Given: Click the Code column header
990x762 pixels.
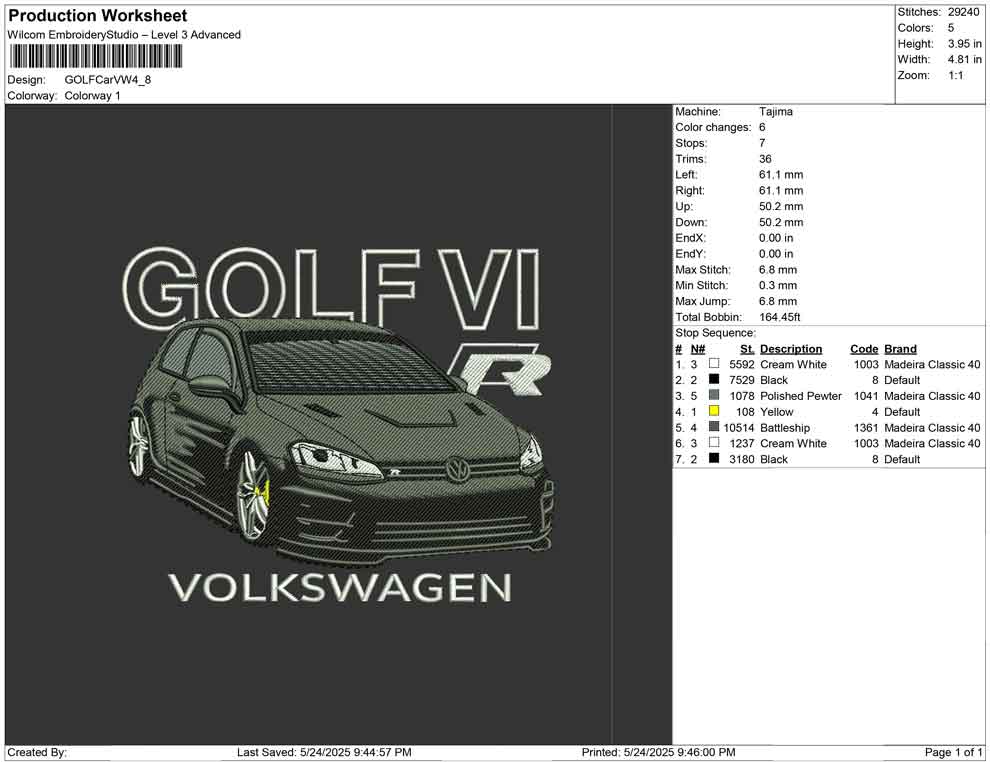Looking at the screenshot, I should (863, 349).
